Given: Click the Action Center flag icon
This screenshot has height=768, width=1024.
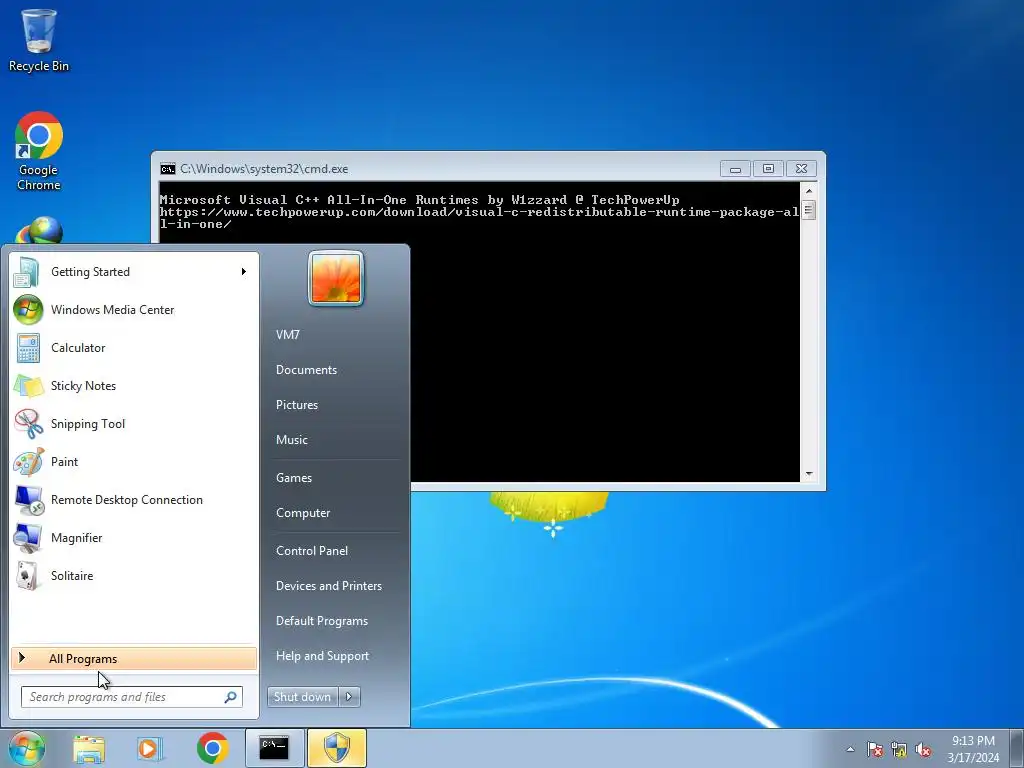Looking at the screenshot, I should point(875,749).
